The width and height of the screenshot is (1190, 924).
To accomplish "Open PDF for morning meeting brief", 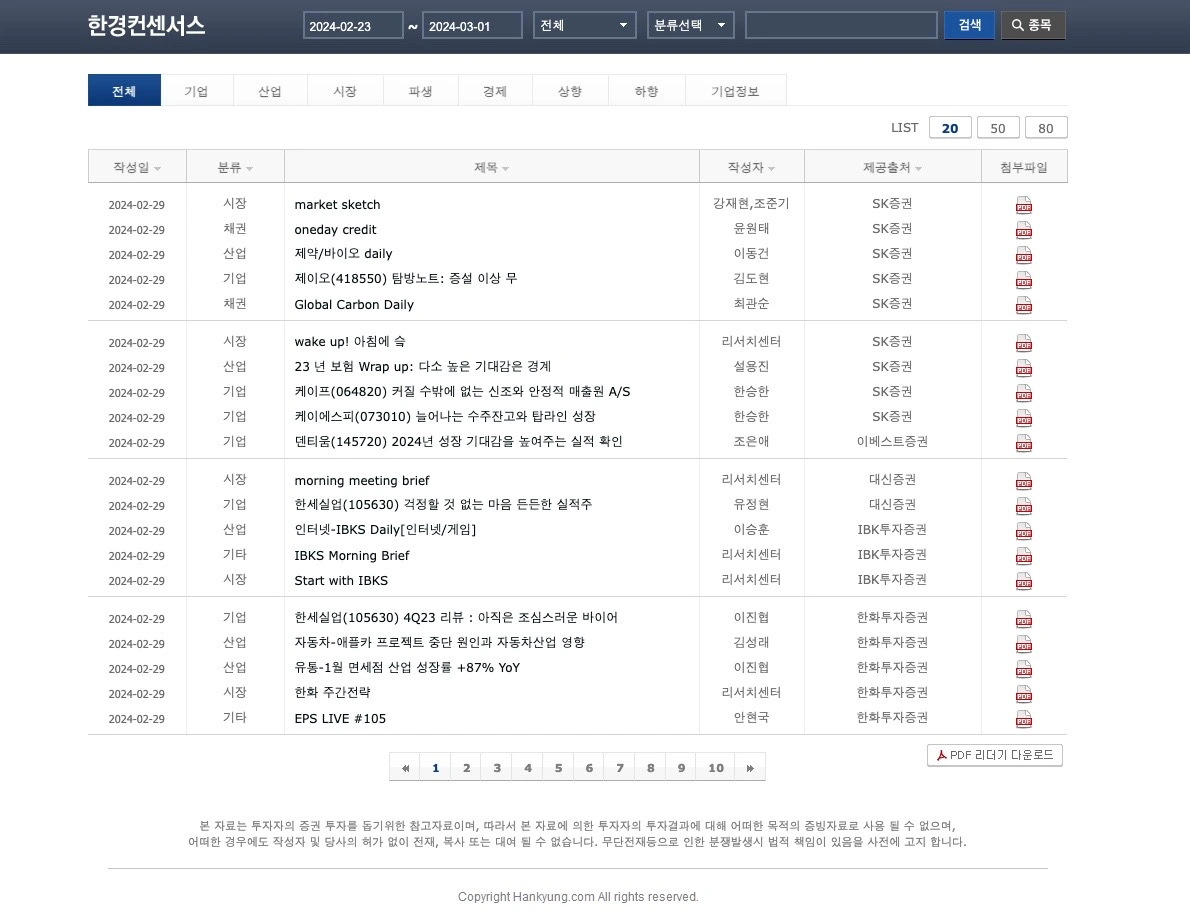I will (x=1023, y=480).
